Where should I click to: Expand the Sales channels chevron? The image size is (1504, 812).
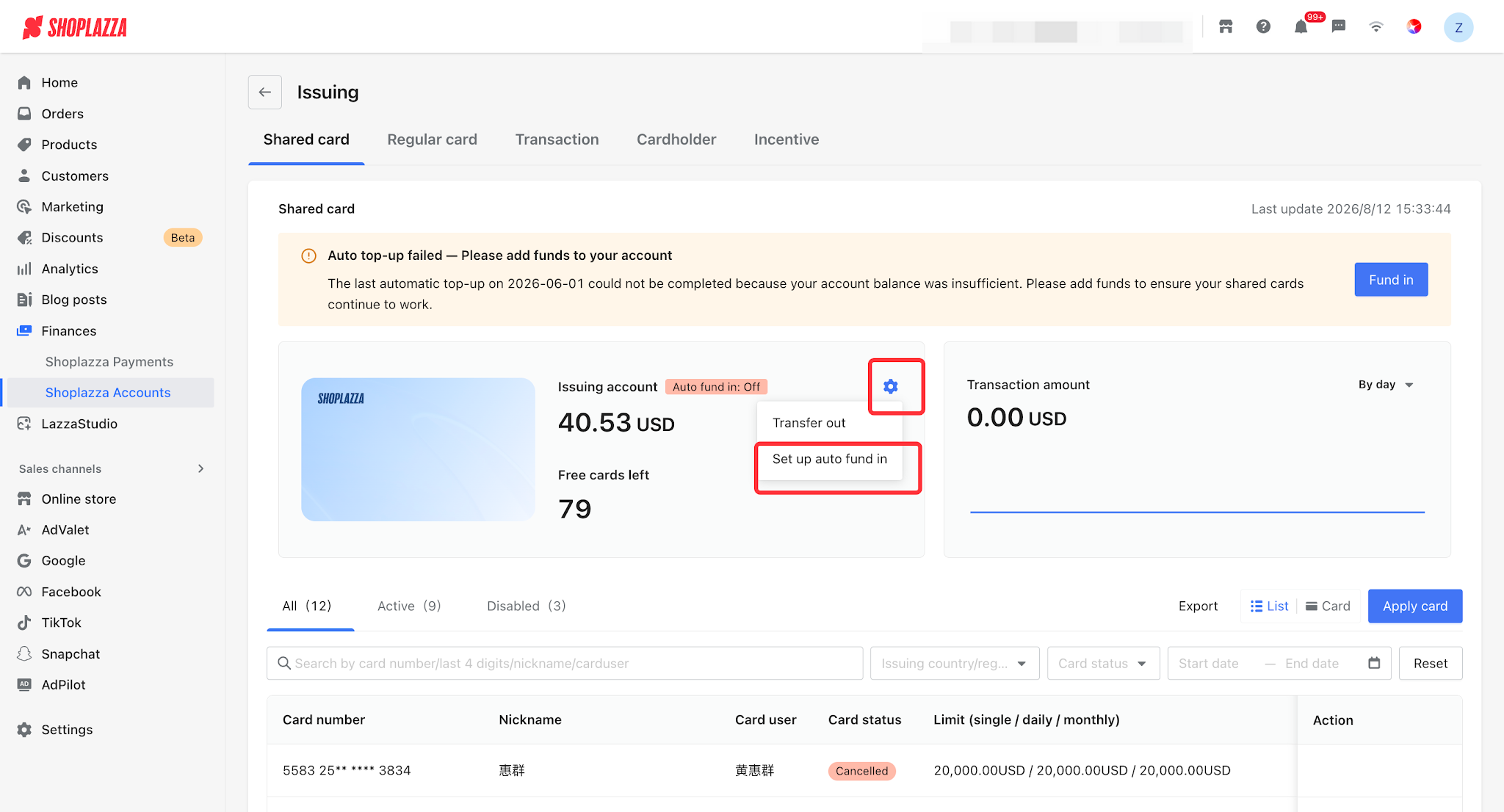pyautogui.click(x=200, y=469)
